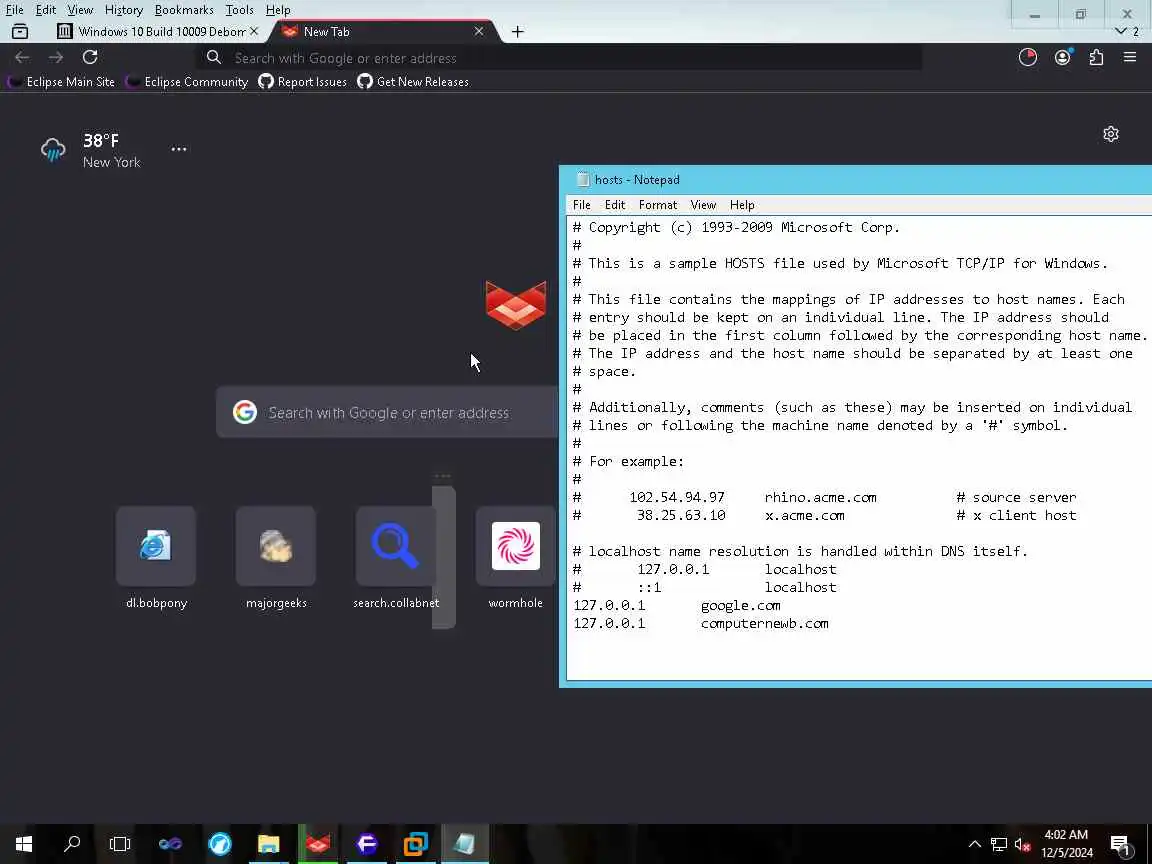Click the x.acme.com example text
Screen dimensions: 1152x864
click(x=804, y=516)
